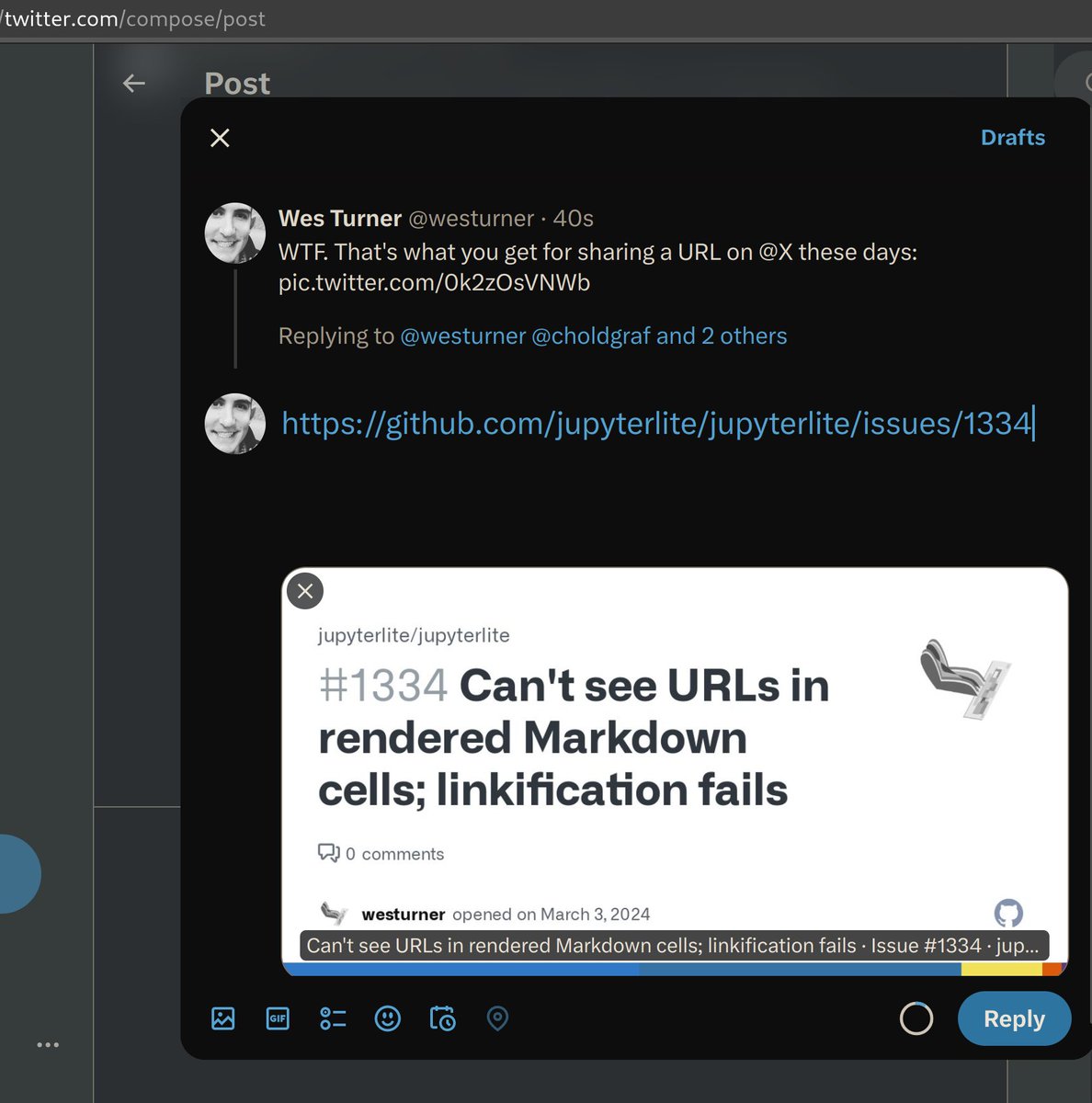Click the 40s timestamp on the post

coord(573,219)
